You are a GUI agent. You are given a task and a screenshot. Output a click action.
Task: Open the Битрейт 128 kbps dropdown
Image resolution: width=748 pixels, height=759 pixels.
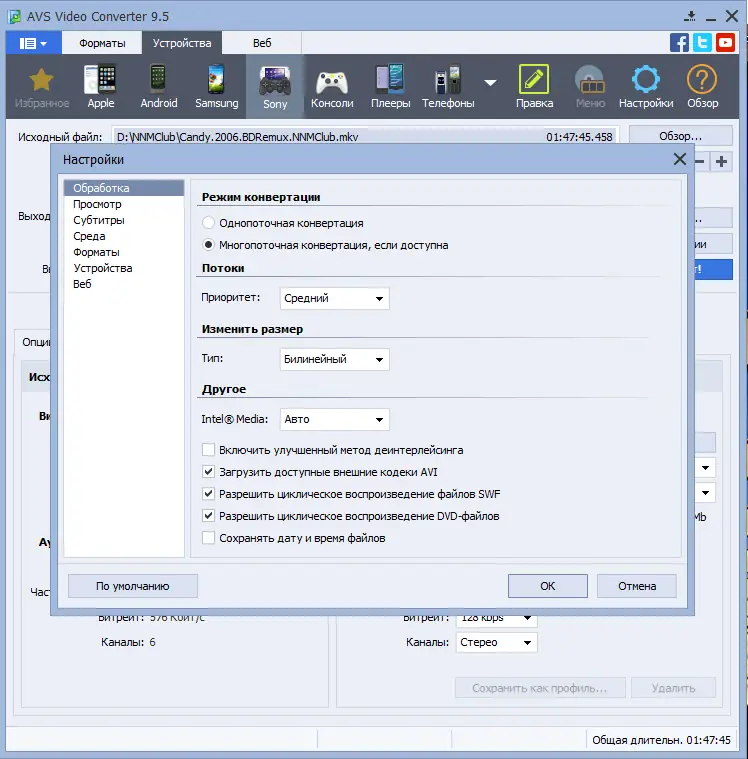pos(496,620)
